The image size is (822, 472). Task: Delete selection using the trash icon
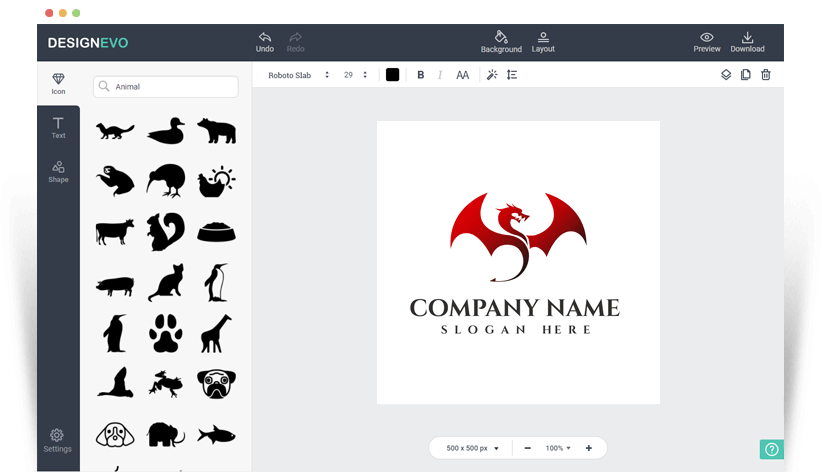(766, 75)
